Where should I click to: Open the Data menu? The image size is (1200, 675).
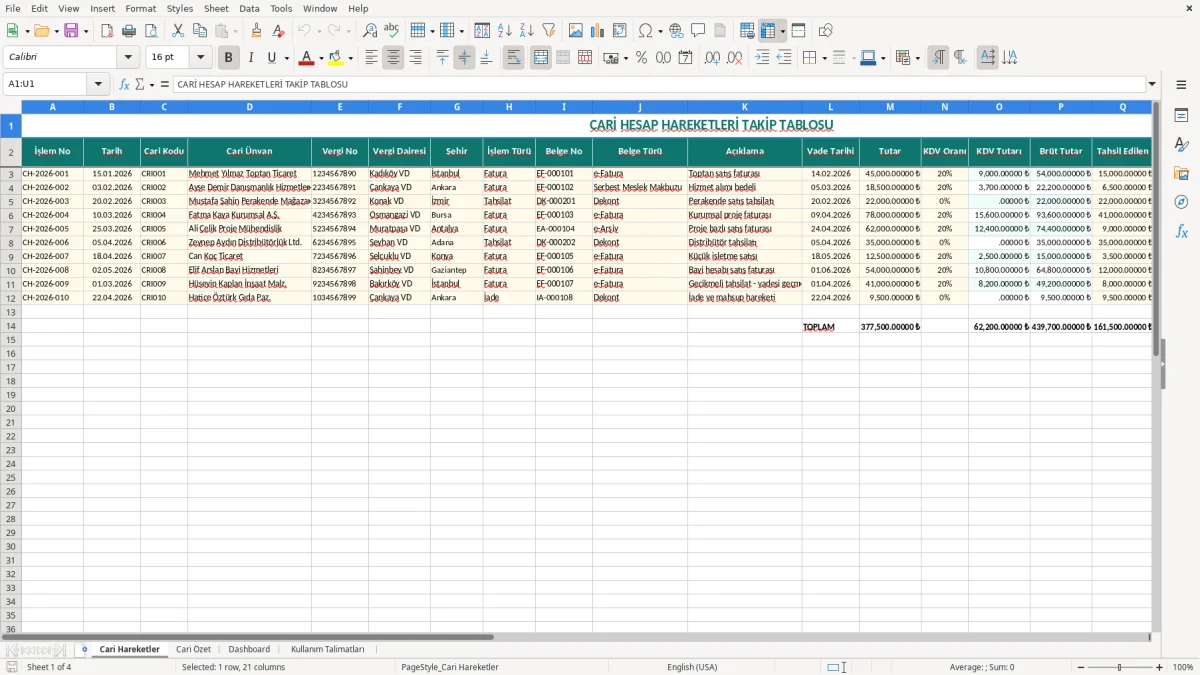coord(249,8)
